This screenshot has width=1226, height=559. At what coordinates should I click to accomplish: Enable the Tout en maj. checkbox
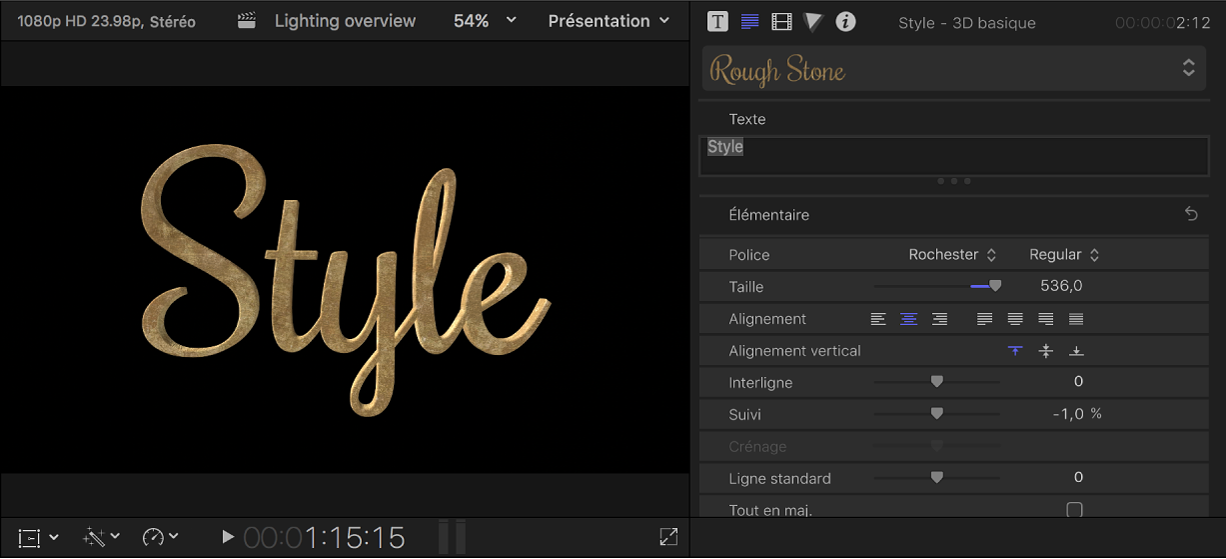(1074, 510)
